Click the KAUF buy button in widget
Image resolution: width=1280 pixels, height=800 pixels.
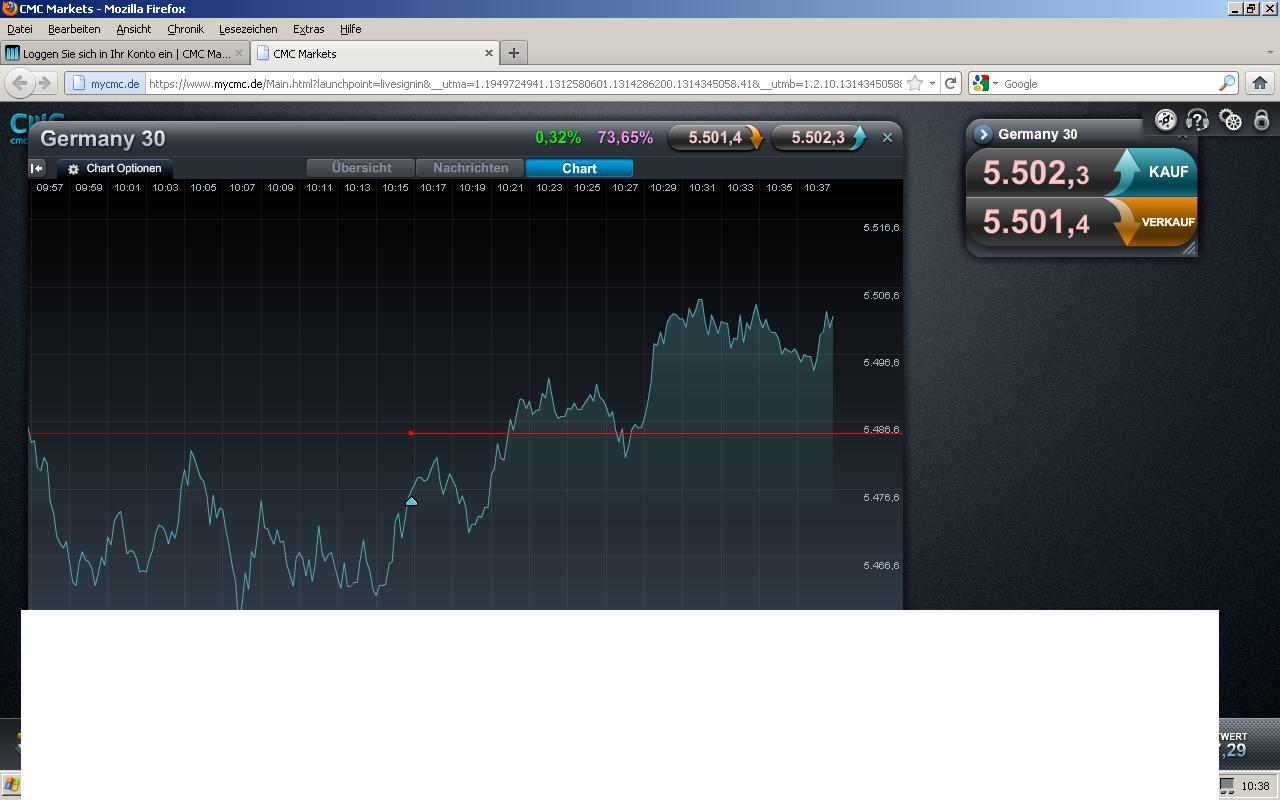tap(1152, 172)
